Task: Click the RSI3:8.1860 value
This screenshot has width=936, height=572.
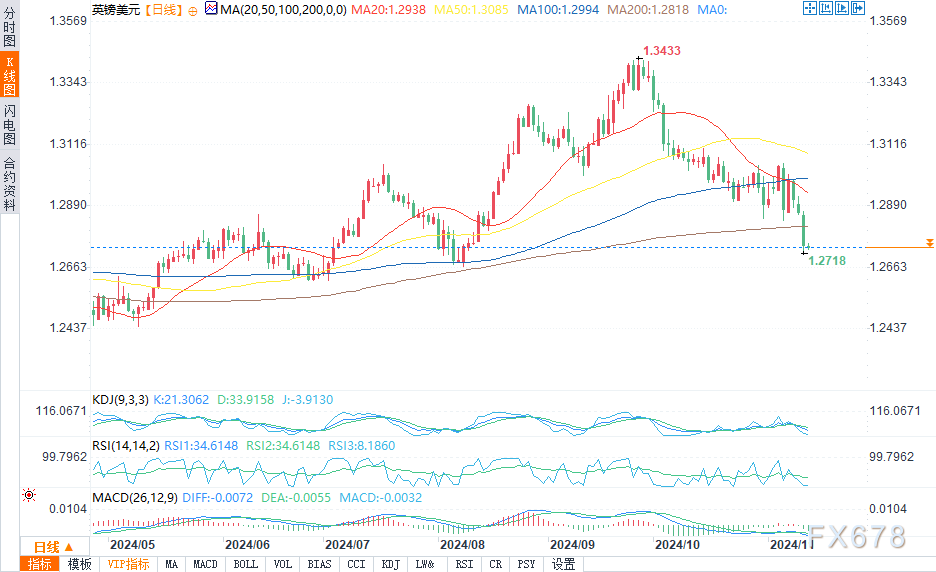Action: (x=362, y=445)
